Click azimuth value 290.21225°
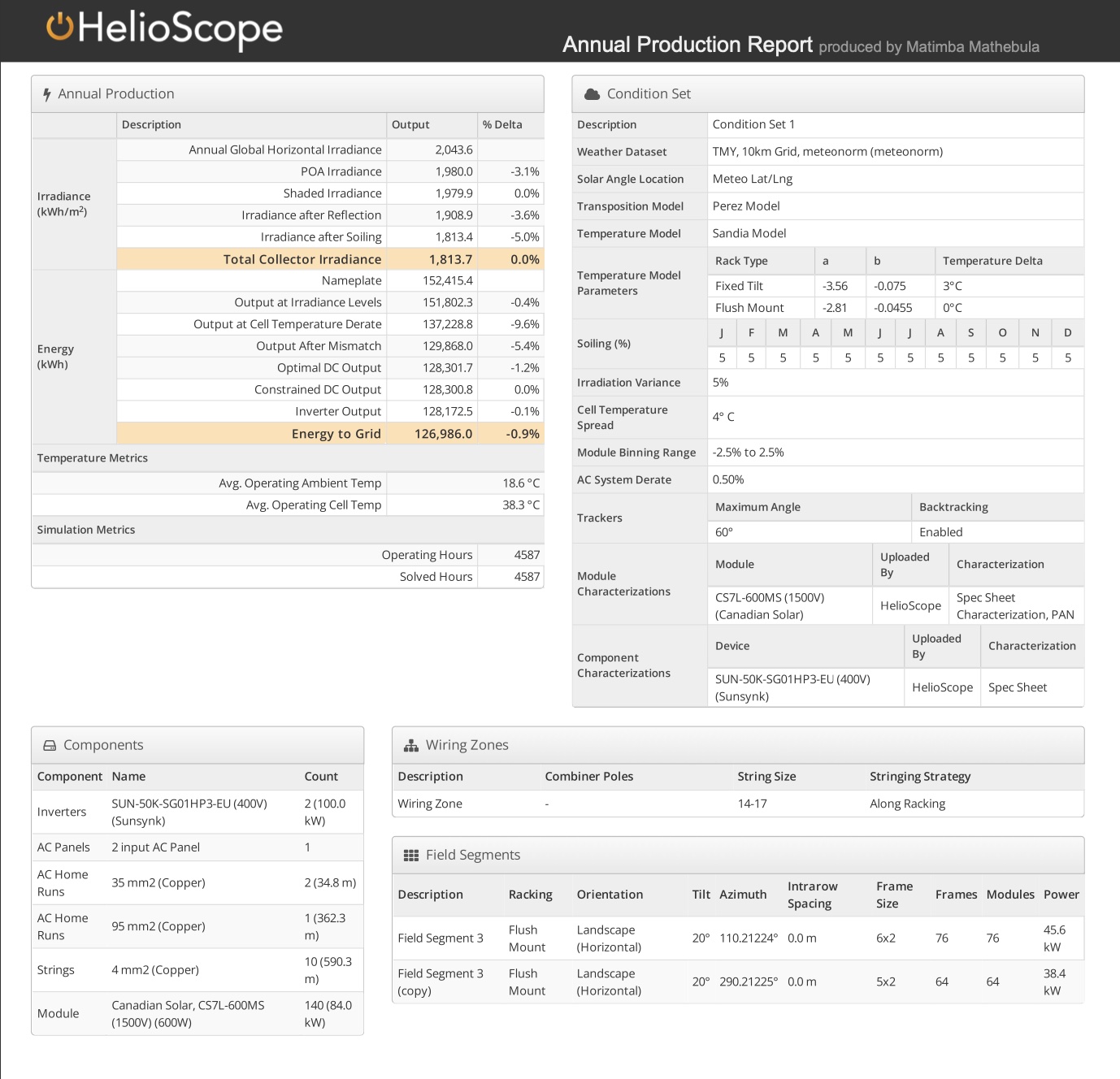This screenshot has height=1079, width=1120. click(x=749, y=982)
